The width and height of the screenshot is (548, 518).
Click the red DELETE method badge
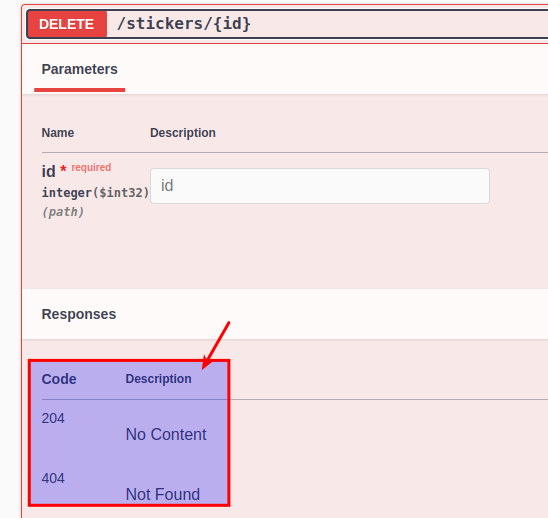click(67, 24)
